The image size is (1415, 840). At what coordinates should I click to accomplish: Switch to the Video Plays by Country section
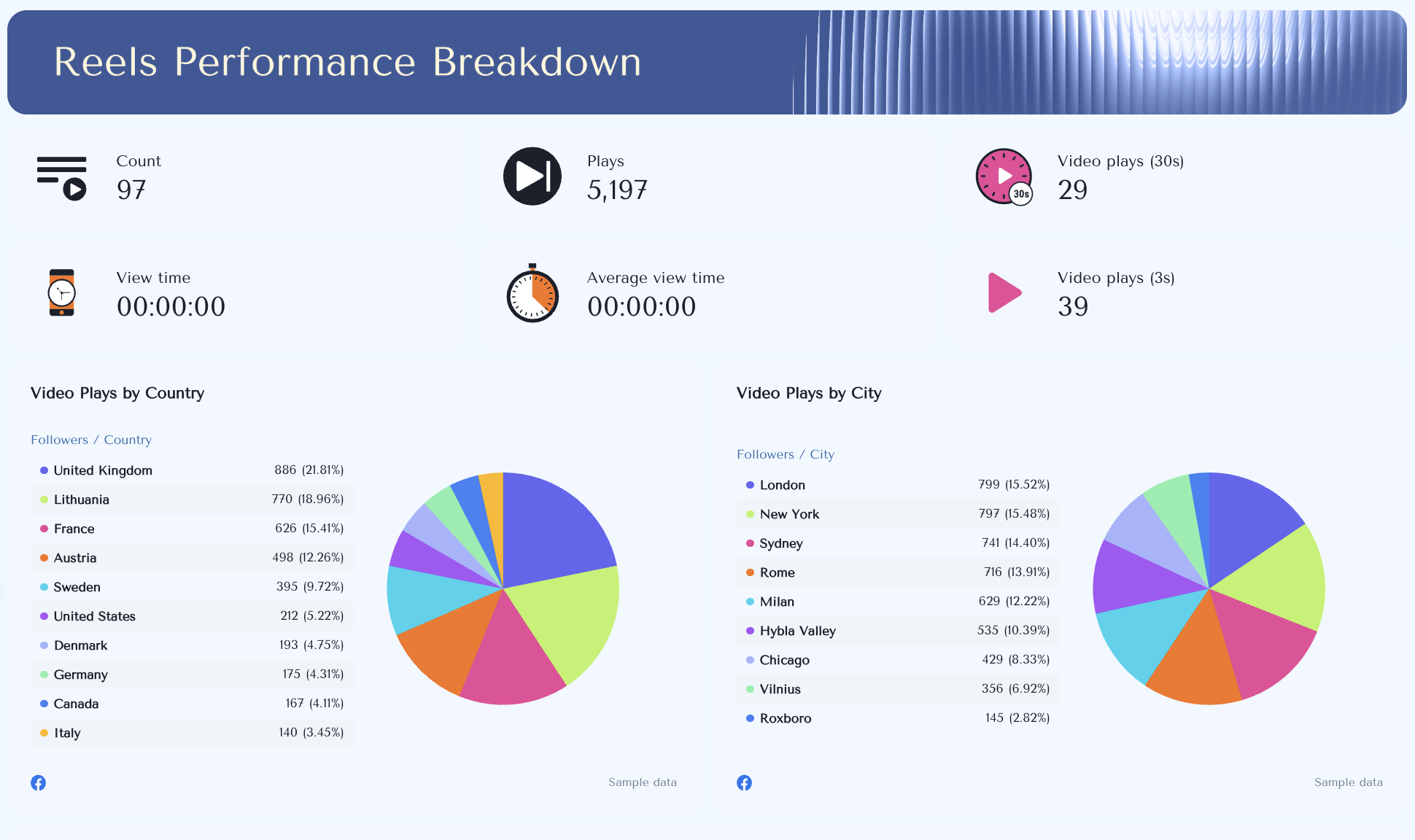coord(117,393)
